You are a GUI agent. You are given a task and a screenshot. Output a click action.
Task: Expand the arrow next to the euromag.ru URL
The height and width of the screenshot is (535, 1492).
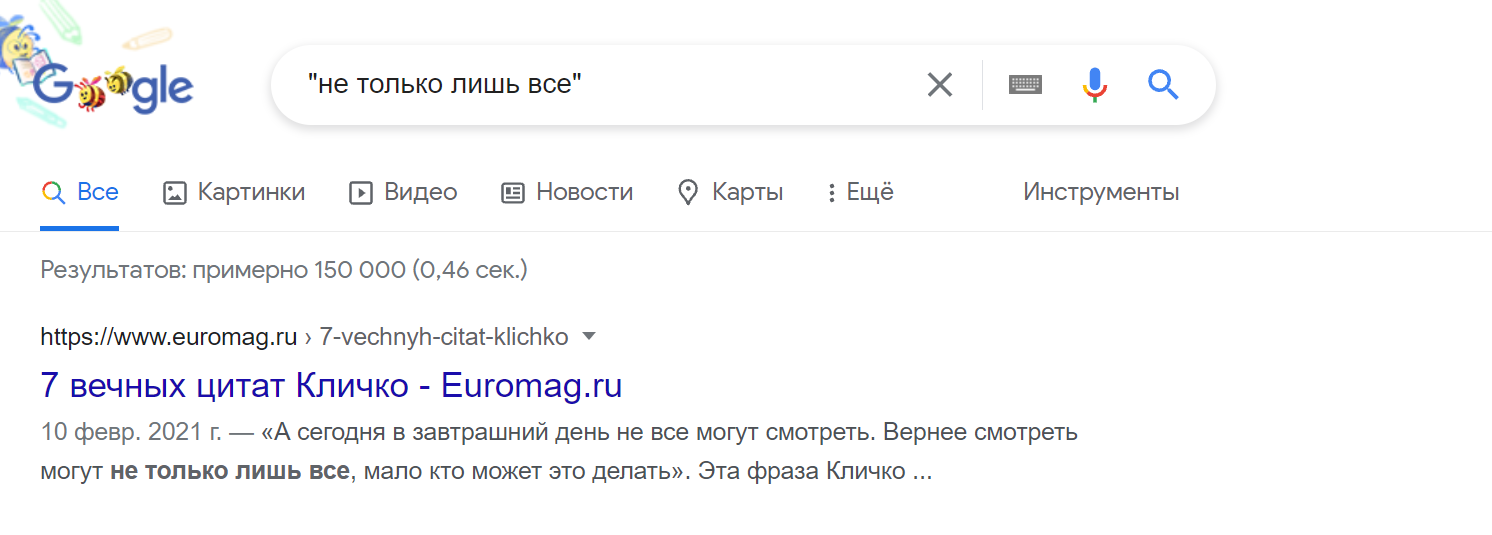pos(589,337)
